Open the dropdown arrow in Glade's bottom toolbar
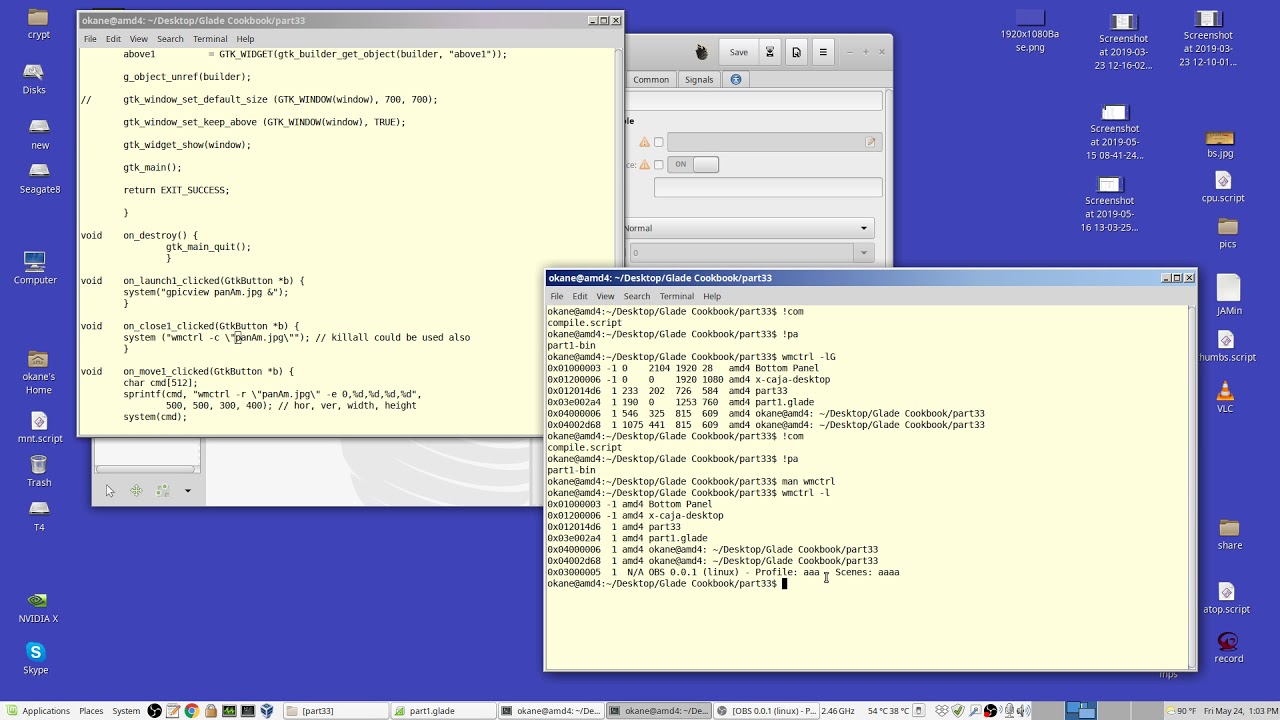Screen dimensions: 1280x720 coord(187,491)
